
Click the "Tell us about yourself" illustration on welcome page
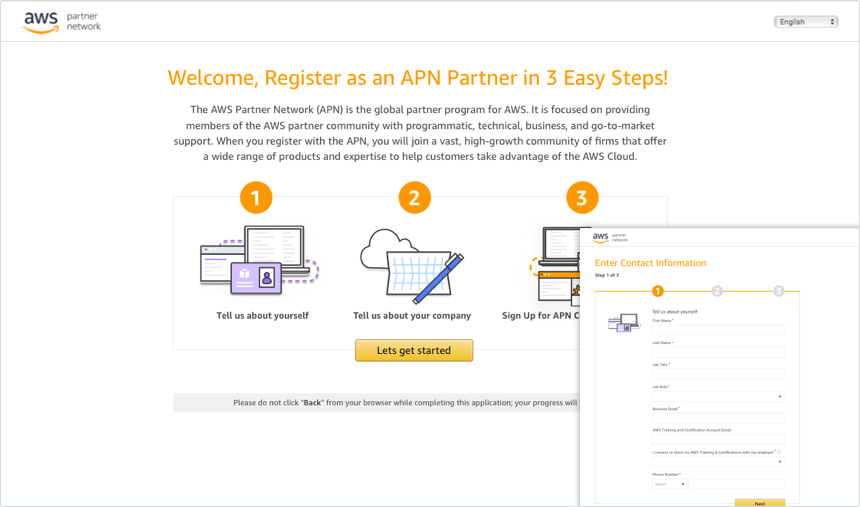tap(259, 260)
